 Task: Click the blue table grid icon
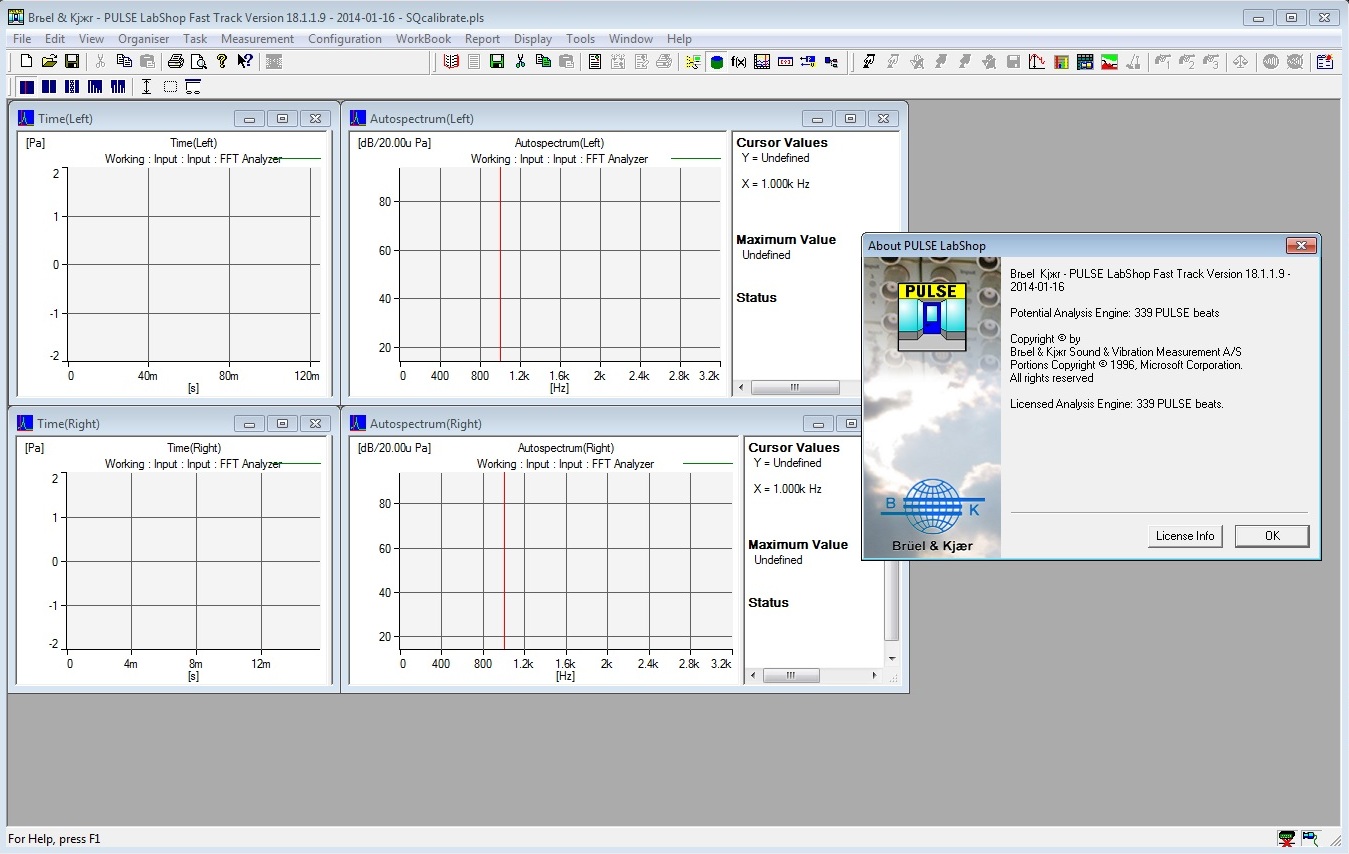click(x=1085, y=62)
